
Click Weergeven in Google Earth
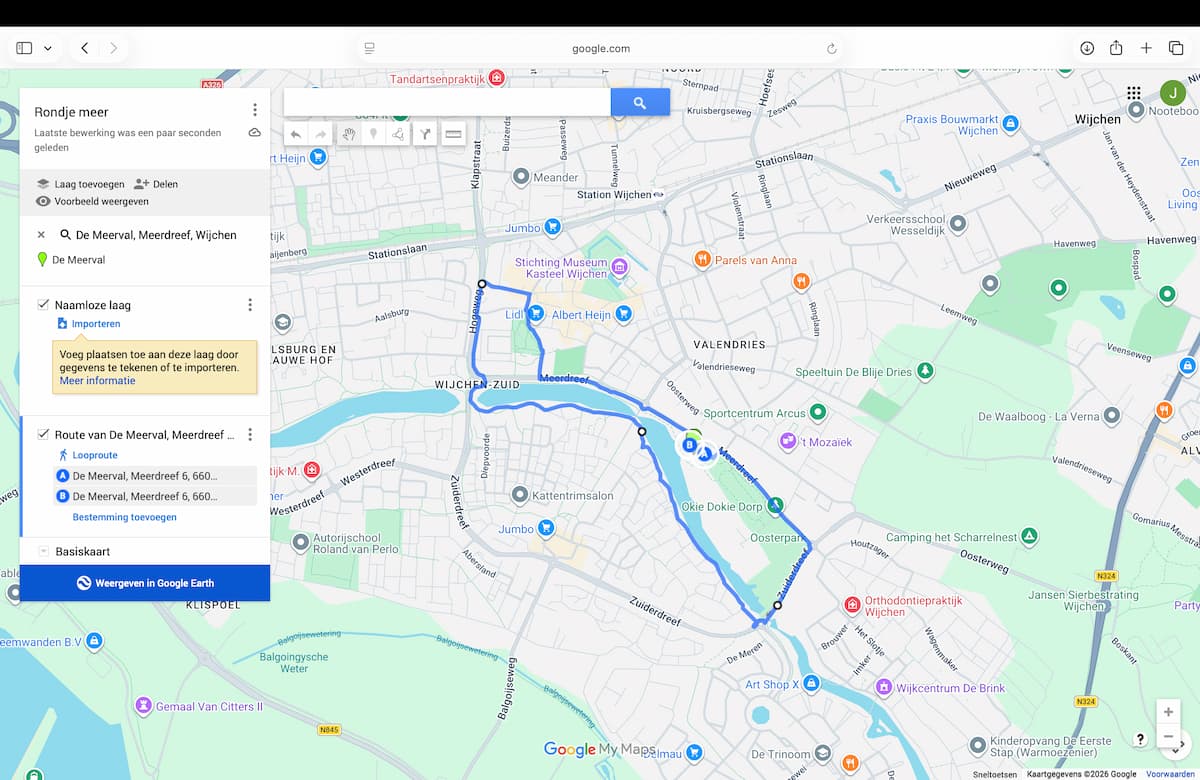(145, 583)
